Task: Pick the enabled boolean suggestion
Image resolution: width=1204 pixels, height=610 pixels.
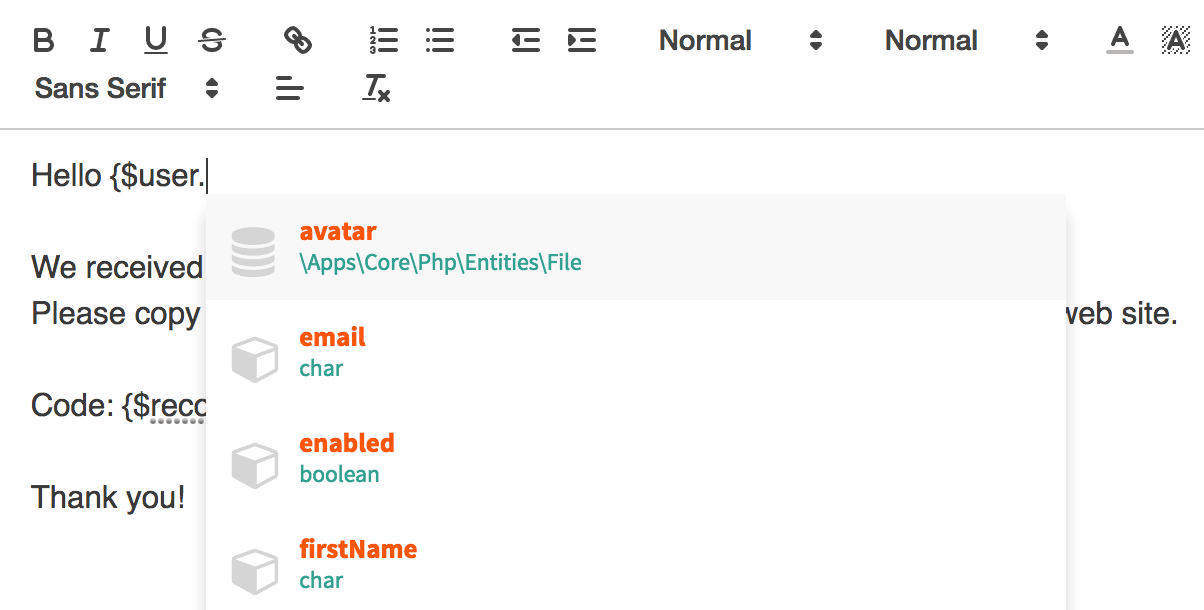Action: [x=635, y=459]
